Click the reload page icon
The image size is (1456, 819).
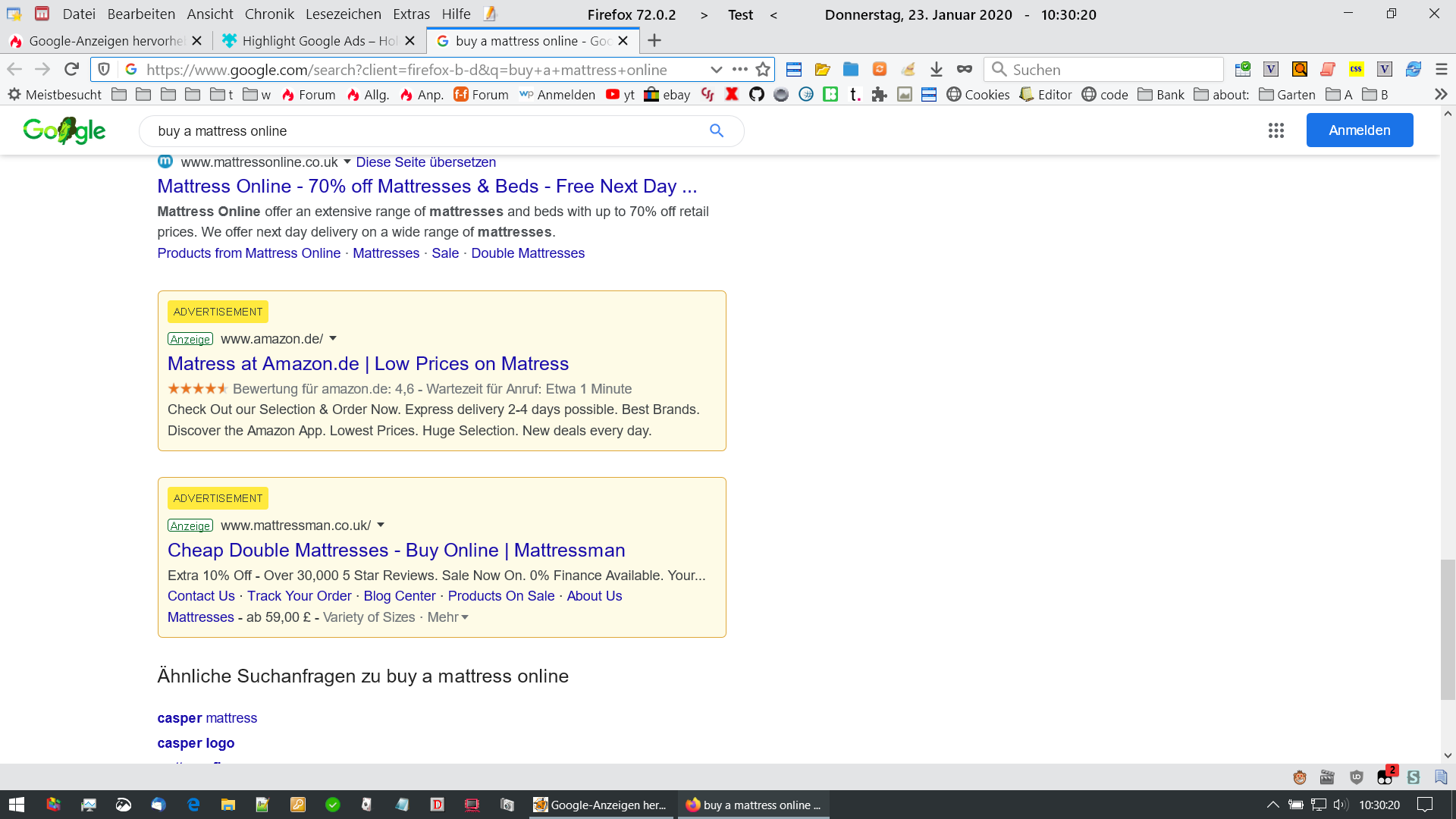click(71, 69)
